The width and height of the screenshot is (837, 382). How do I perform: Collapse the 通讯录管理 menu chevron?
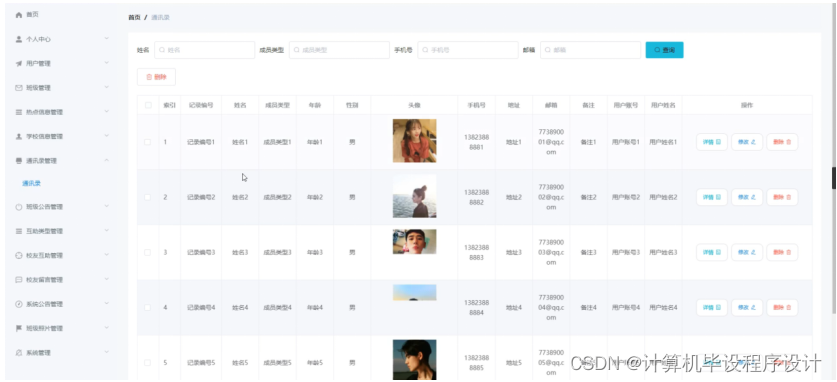(107, 161)
